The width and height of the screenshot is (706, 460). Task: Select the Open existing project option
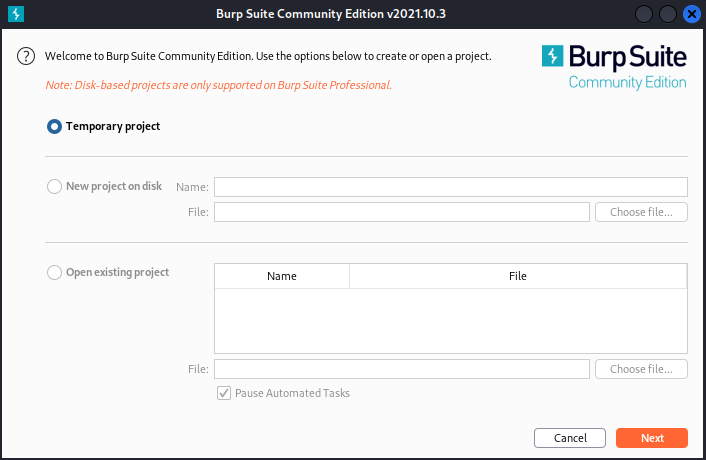click(54, 272)
